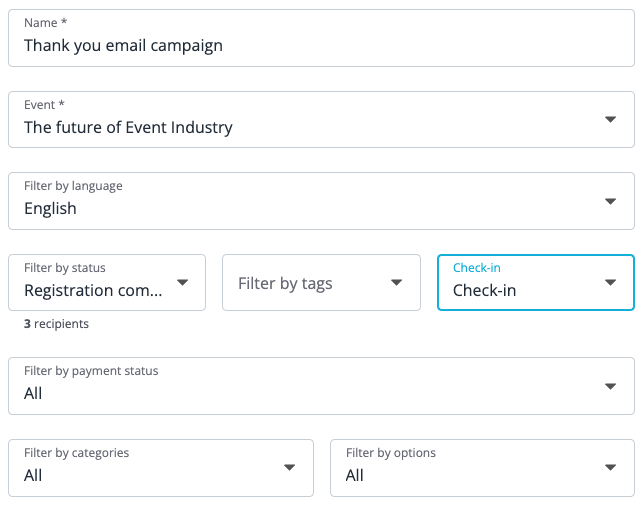Open the Filter by tags arrow icon

(x=396, y=282)
